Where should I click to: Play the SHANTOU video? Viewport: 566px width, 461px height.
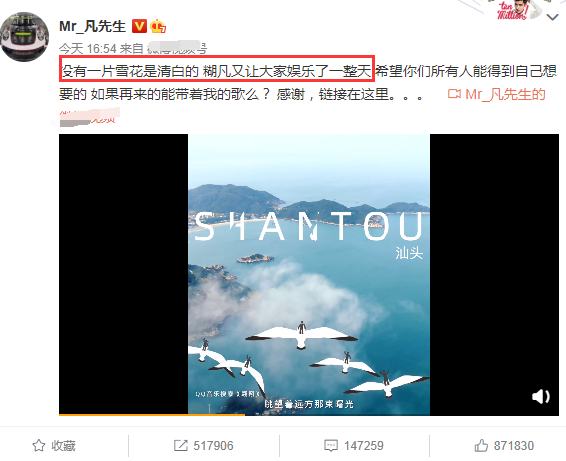tap(309, 274)
